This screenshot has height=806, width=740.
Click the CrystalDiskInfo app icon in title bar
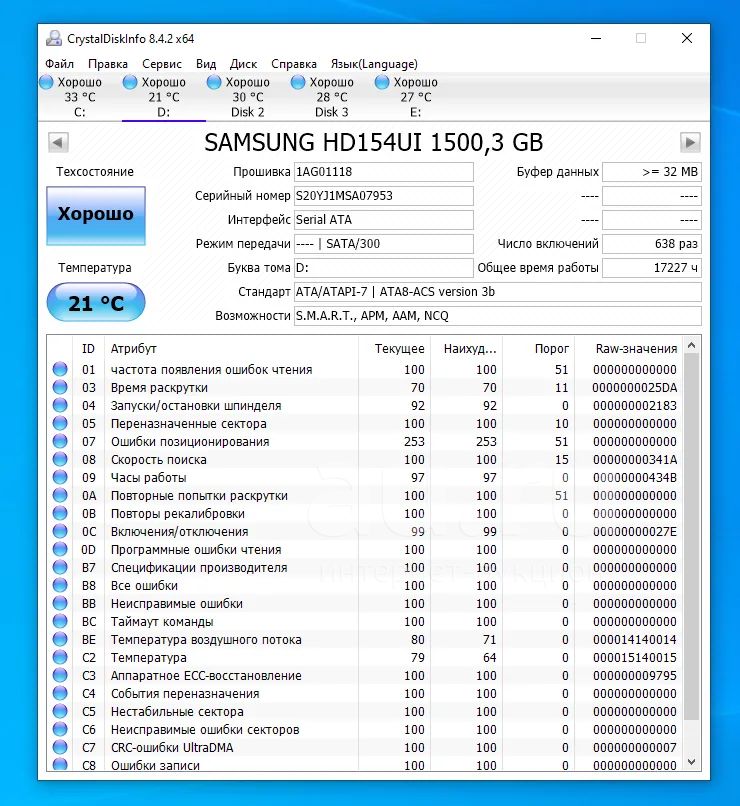coord(53,39)
